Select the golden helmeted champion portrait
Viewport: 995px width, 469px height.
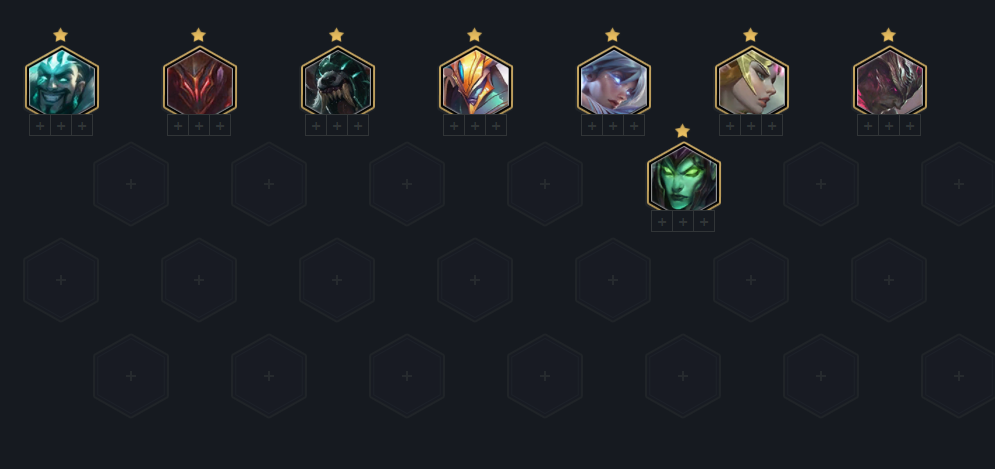pyautogui.click(x=476, y=83)
